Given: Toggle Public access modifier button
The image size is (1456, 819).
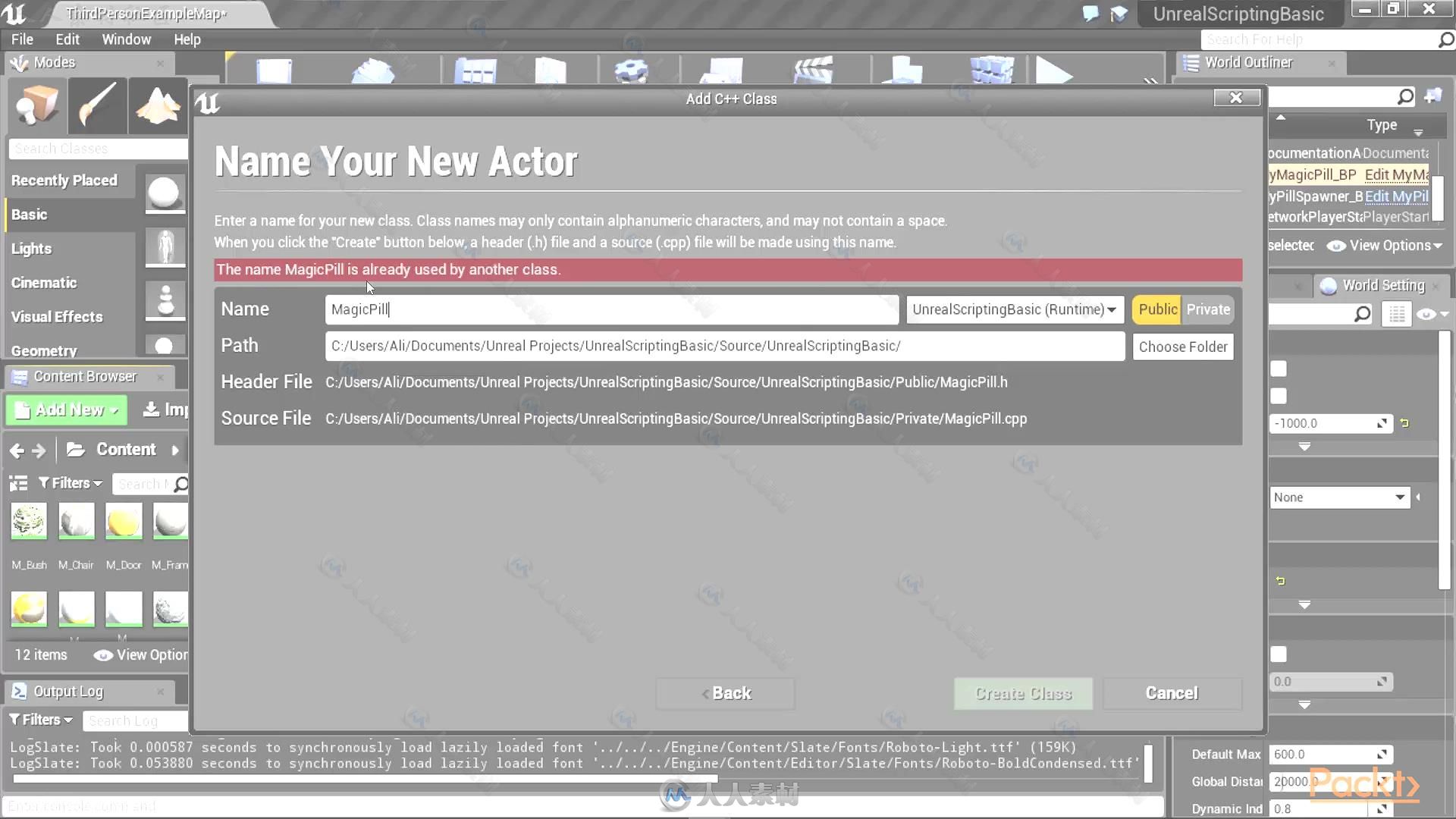Looking at the screenshot, I should (1158, 308).
